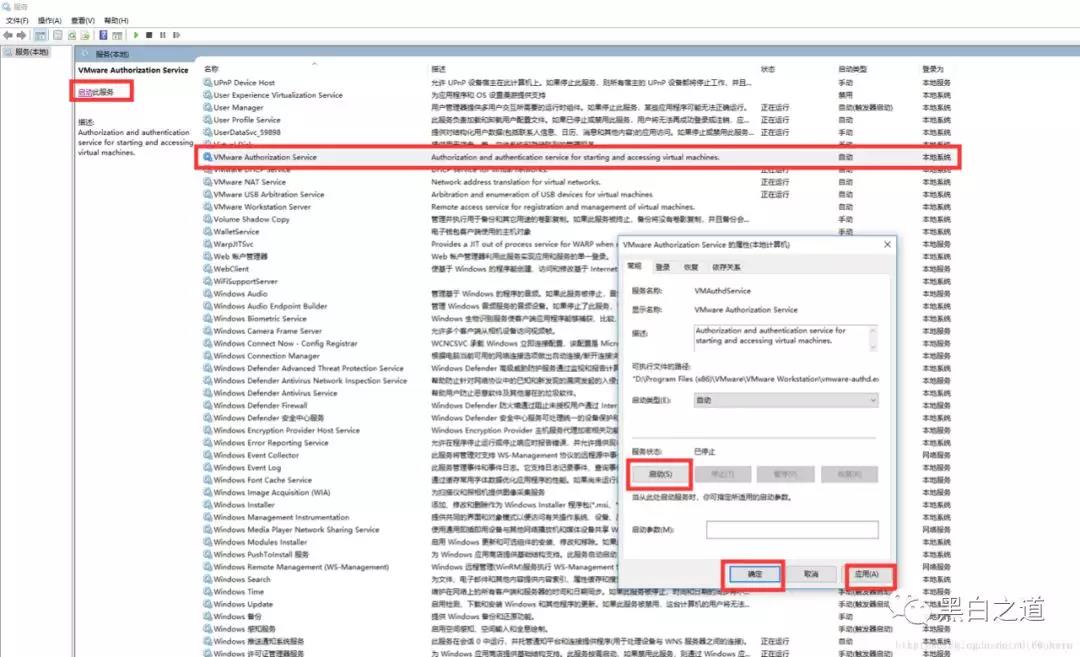
Task: Sort services by the 启动类型 column header
Action: 853,69
